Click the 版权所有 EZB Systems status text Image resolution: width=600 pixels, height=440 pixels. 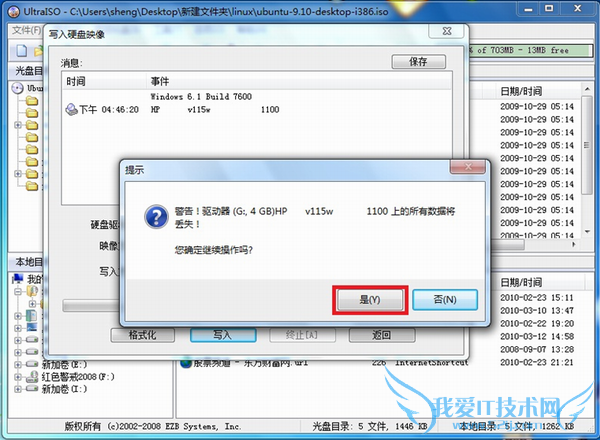pos(153,427)
